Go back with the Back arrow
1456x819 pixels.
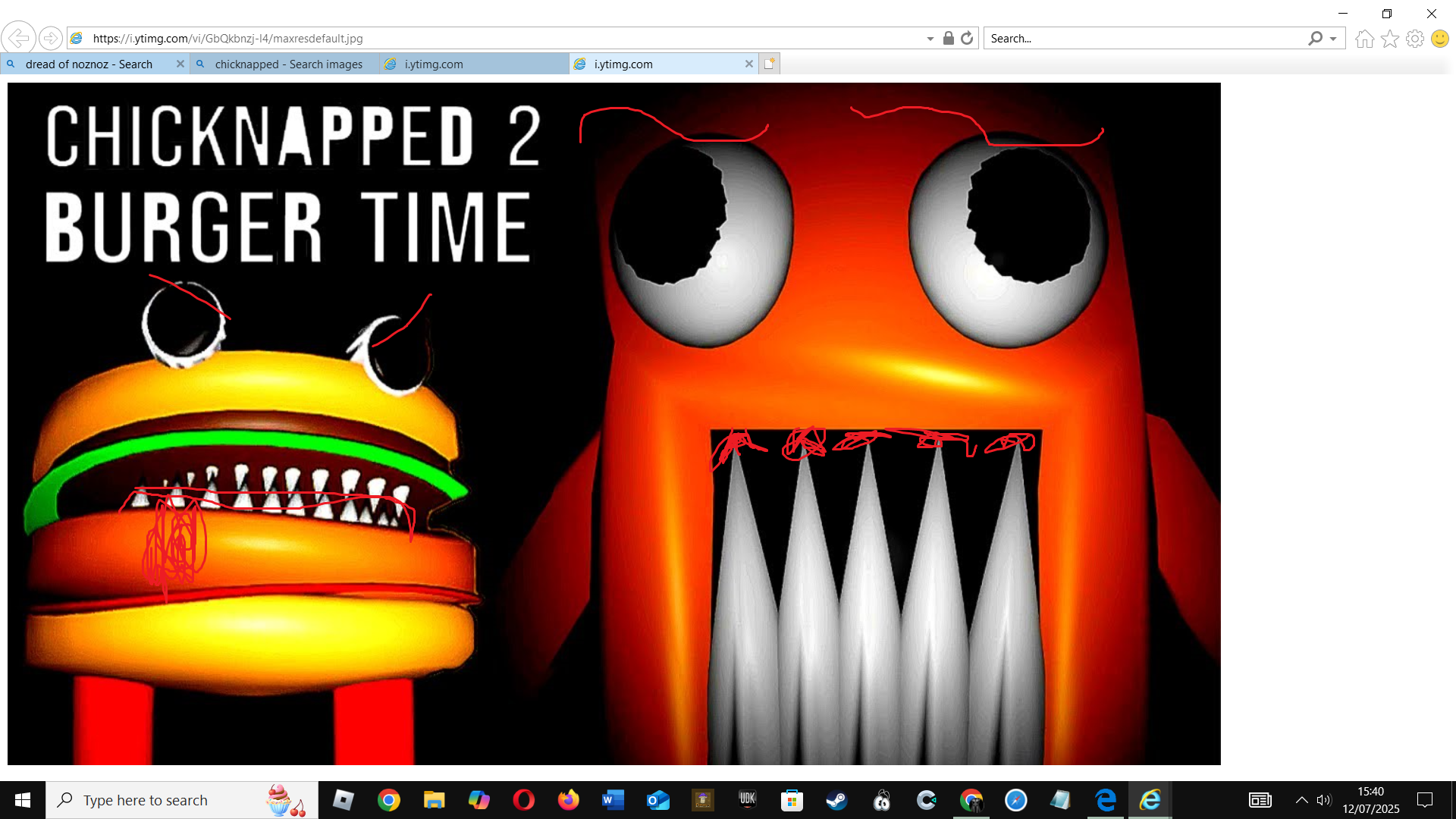tap(18, 38)
